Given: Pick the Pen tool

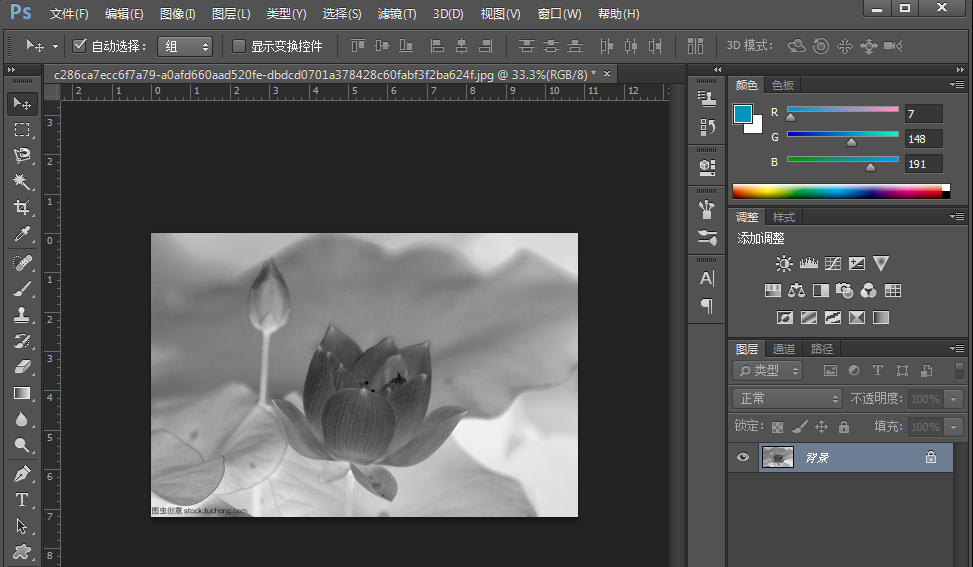Looking at the screenshot, I should 21,473.
